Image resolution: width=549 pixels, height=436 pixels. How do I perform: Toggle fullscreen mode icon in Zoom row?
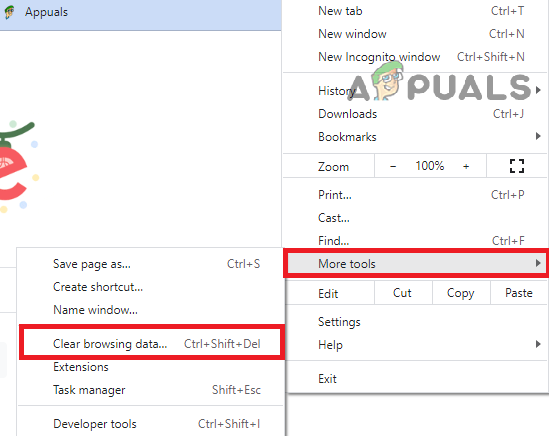[x=517, y=166]
